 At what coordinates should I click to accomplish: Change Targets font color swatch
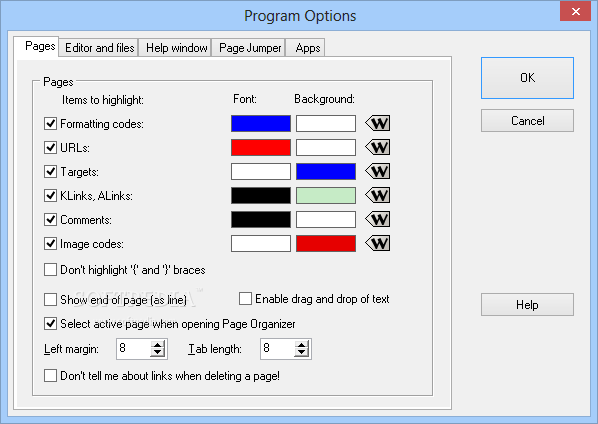click(261, 172)
